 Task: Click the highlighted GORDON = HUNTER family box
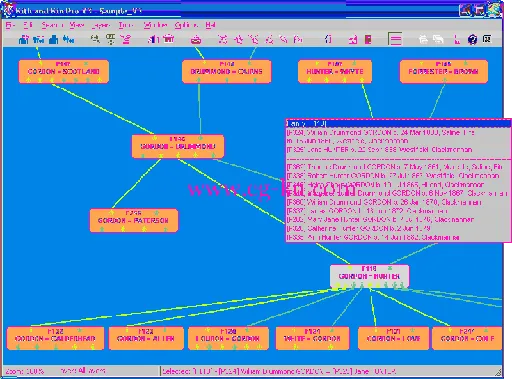(369, 276)
